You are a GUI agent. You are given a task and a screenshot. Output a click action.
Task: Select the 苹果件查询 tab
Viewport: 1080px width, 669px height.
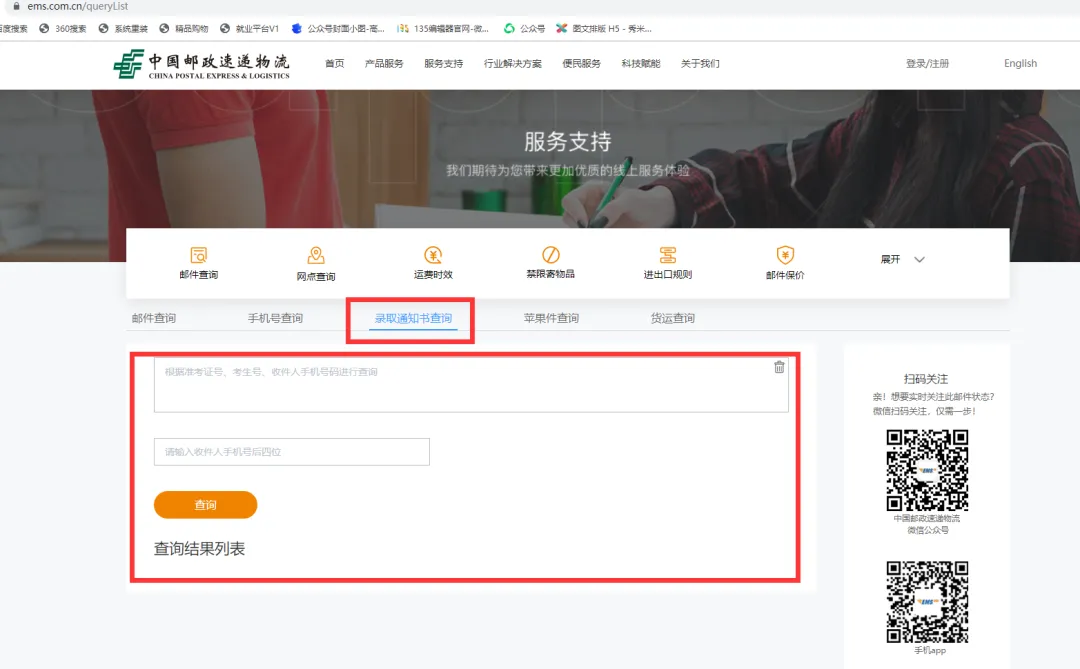551,318
